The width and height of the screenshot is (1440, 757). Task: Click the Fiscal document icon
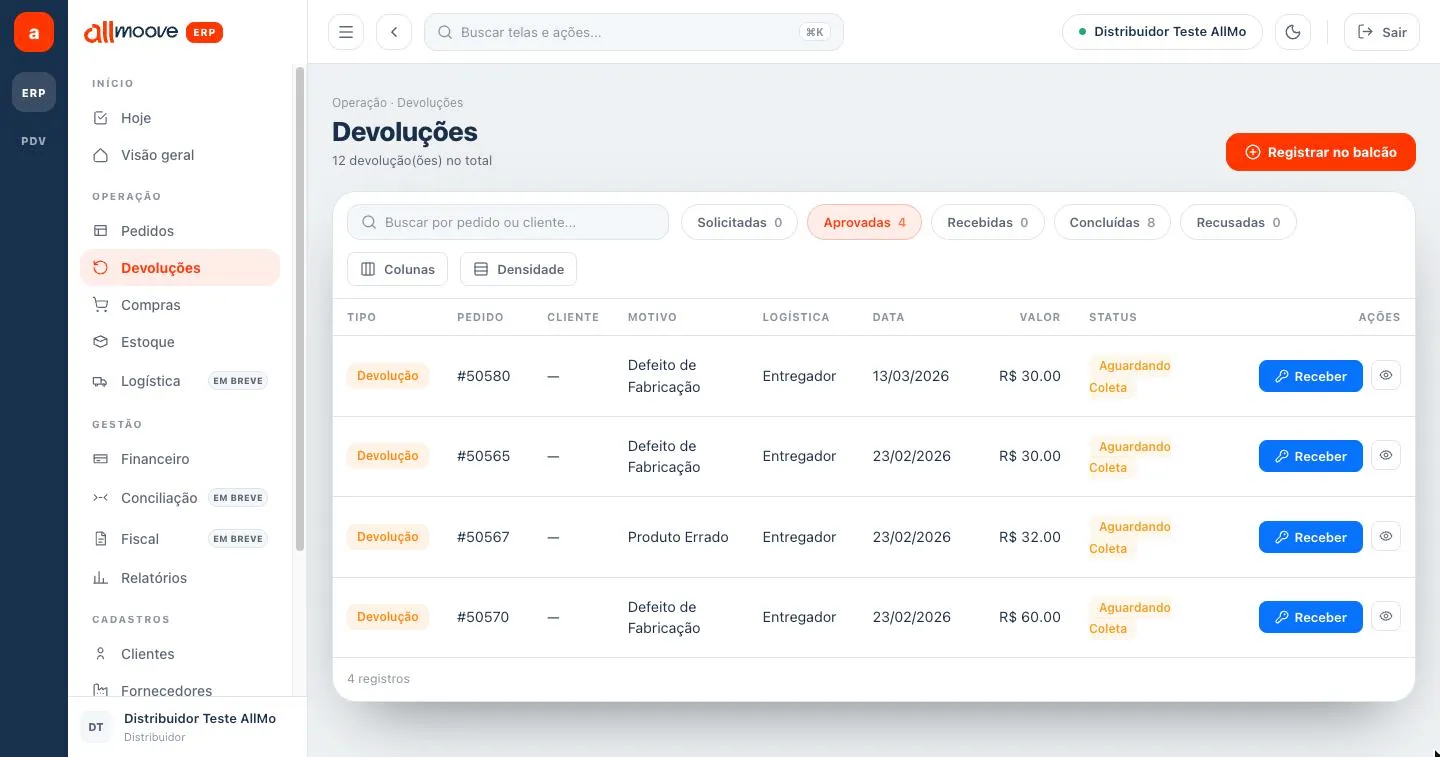(x=100, y=539)
